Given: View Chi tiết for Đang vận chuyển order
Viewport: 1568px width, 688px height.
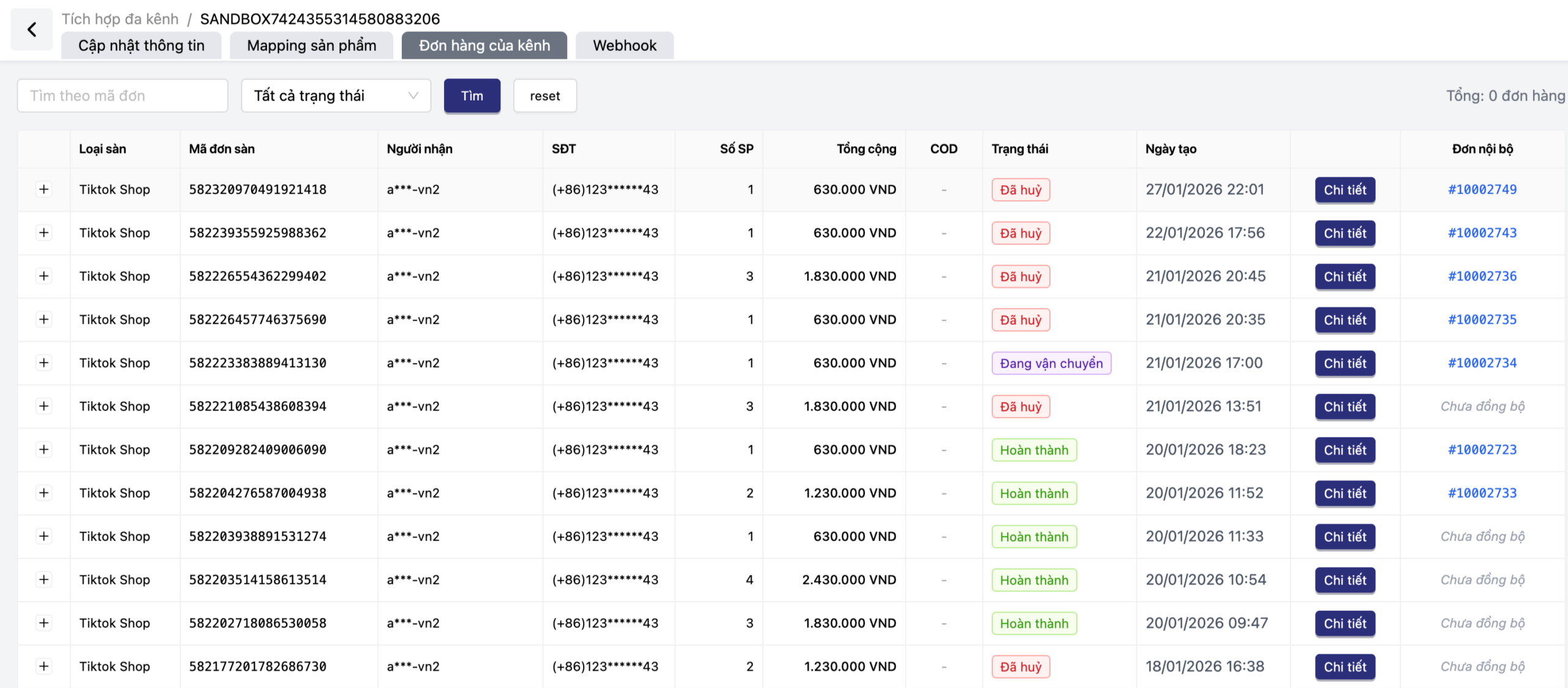Looking at the screenshot, I should [x=1344, y=363].
